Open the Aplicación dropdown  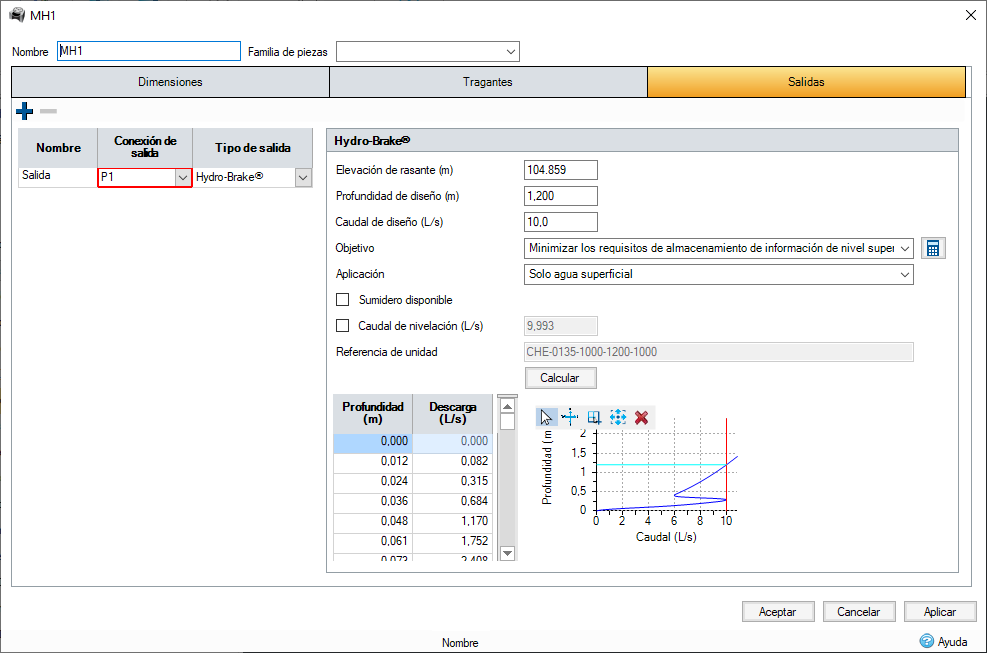click(x=905, y=275)
